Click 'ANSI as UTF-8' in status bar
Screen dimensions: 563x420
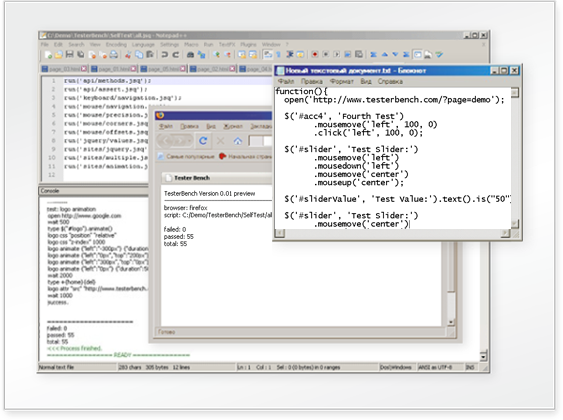coord(435,367)
